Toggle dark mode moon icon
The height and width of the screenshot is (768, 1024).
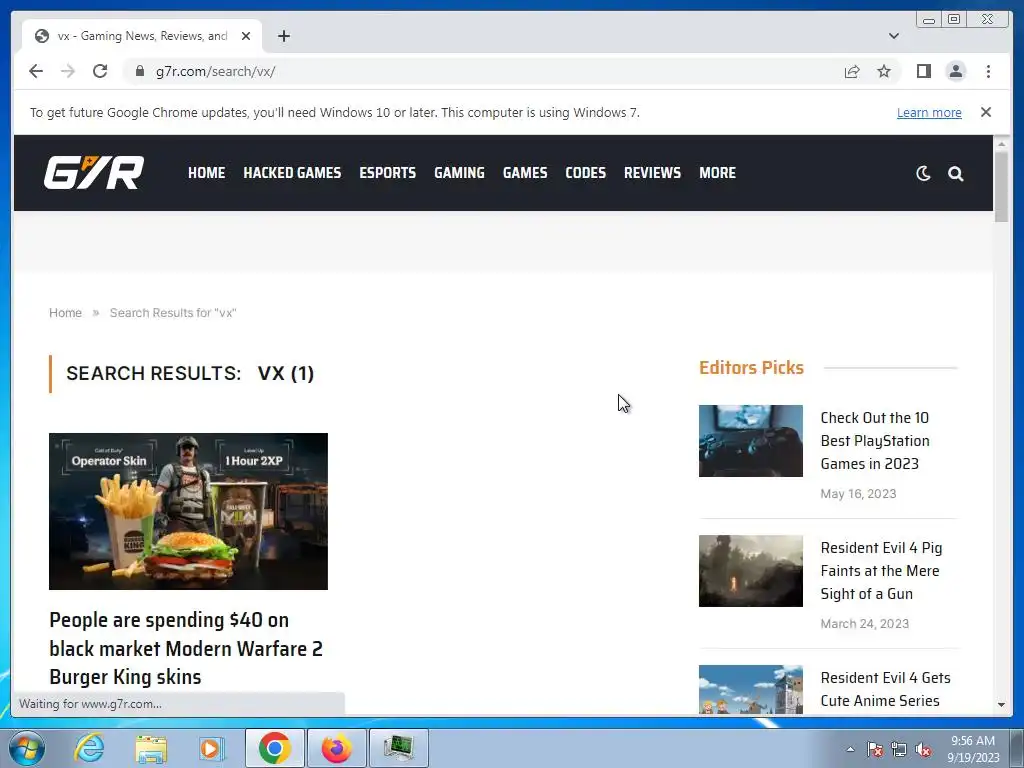pyautogui.click(x=923, y=173)
